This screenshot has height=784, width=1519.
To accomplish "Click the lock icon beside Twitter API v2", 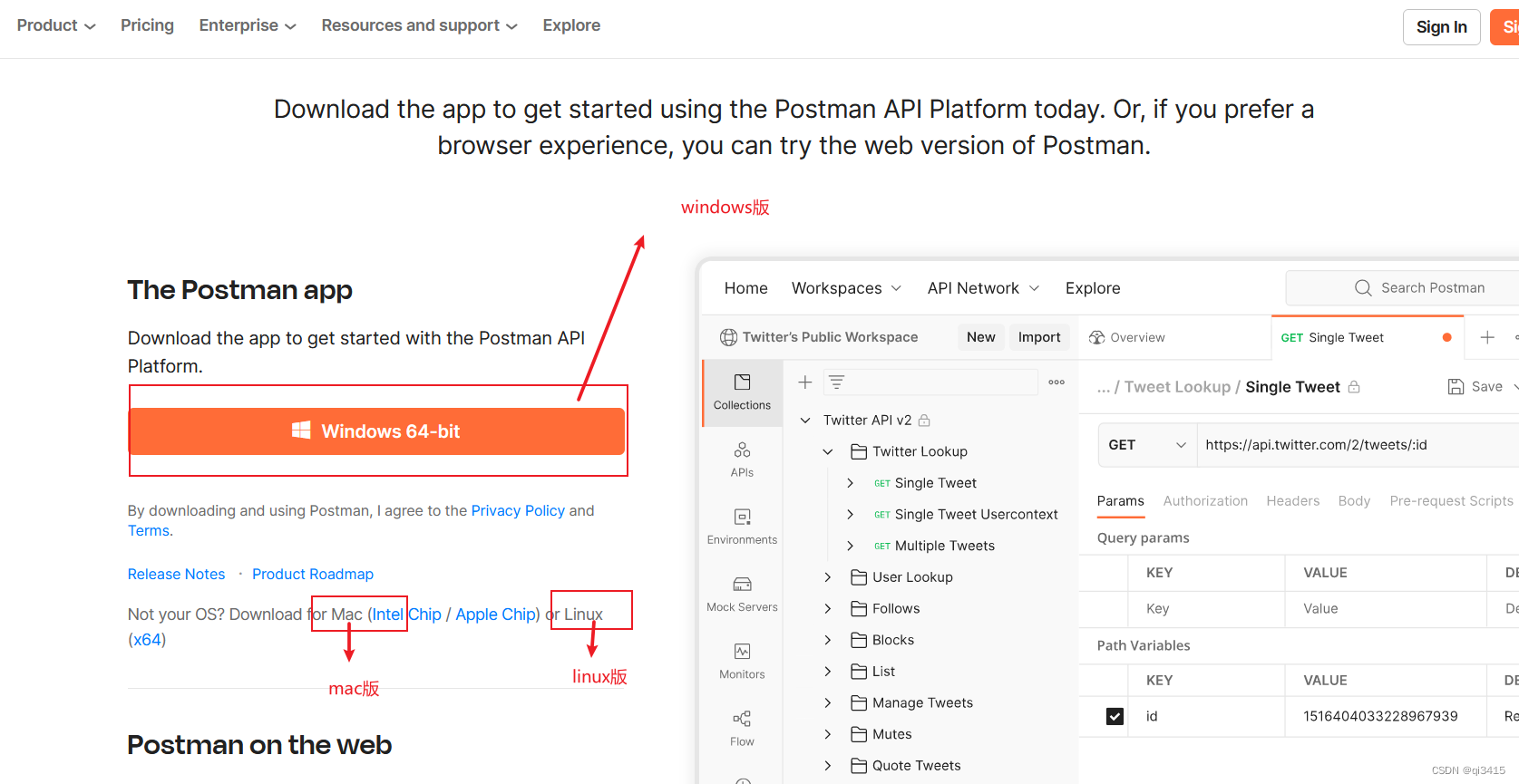I will coord(924,421).
